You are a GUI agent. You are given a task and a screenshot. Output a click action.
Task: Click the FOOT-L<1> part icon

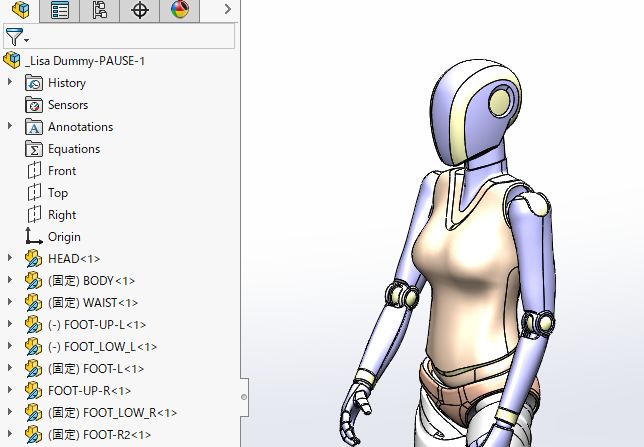click(33, 369)
